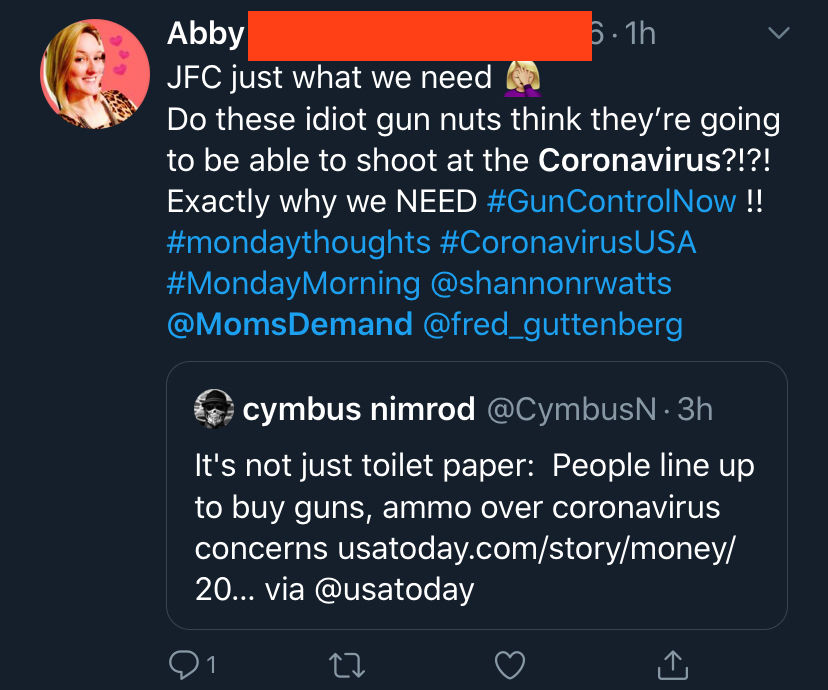Click the 1h tweet timestamp
This screenshot has width=828, height=690.
tap(641, 34)
